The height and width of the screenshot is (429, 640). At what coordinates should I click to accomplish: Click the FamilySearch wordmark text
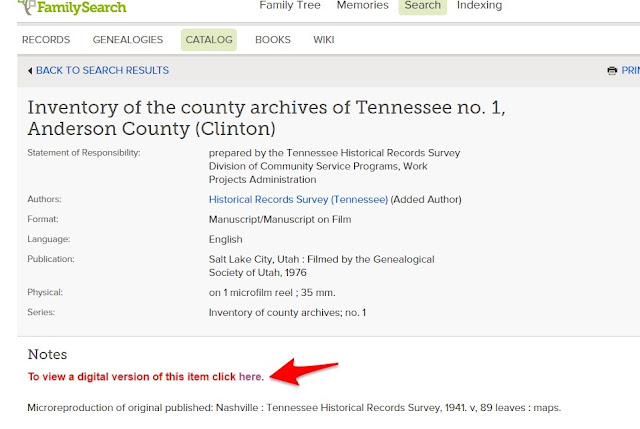point(82,7)
